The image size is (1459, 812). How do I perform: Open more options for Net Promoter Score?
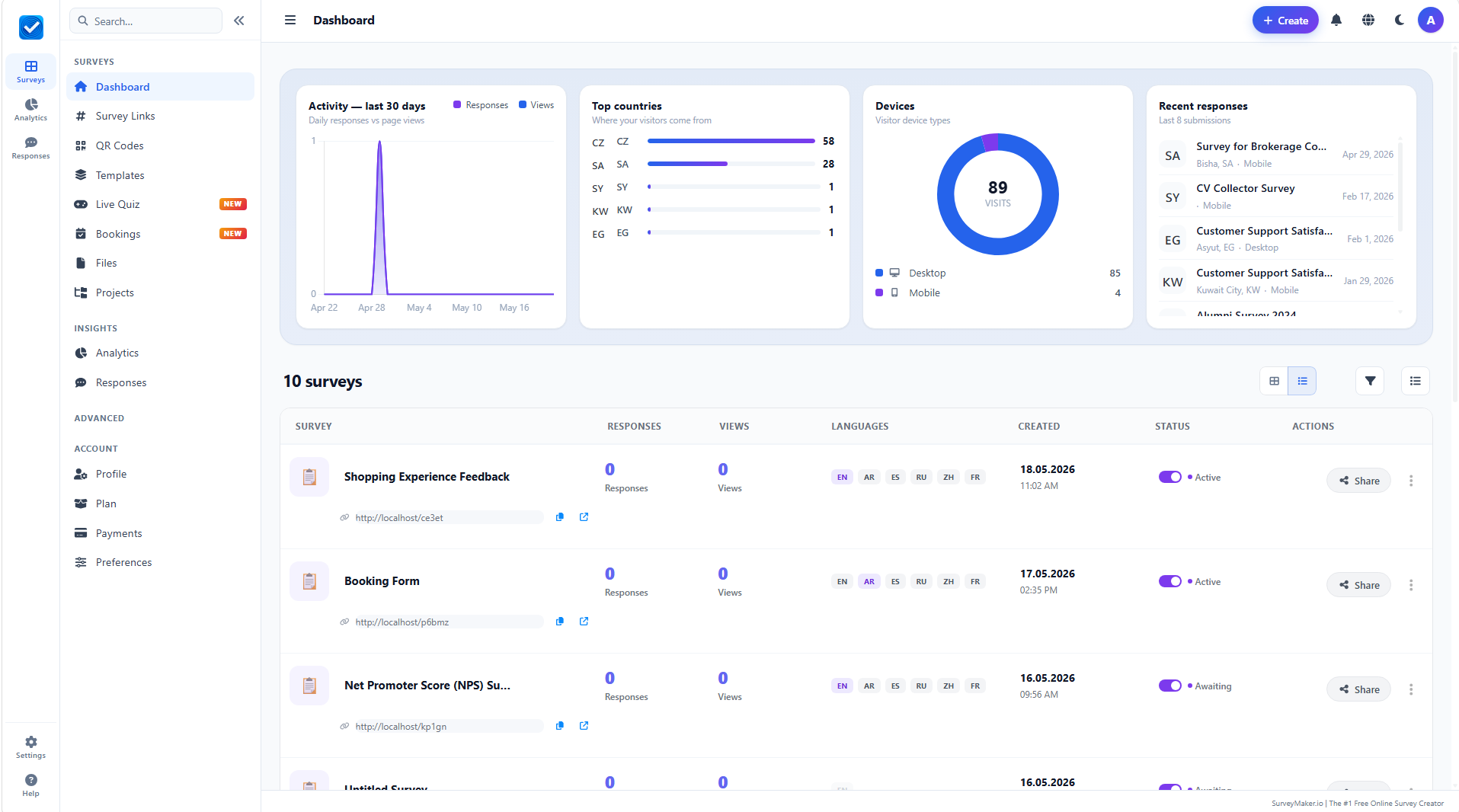tap(1411, 689)
